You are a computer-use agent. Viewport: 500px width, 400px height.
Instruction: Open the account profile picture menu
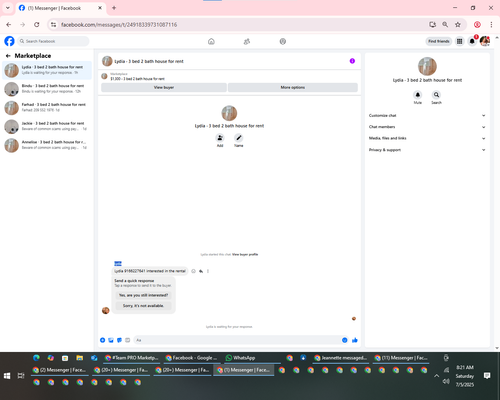click(x=485, y=41)
